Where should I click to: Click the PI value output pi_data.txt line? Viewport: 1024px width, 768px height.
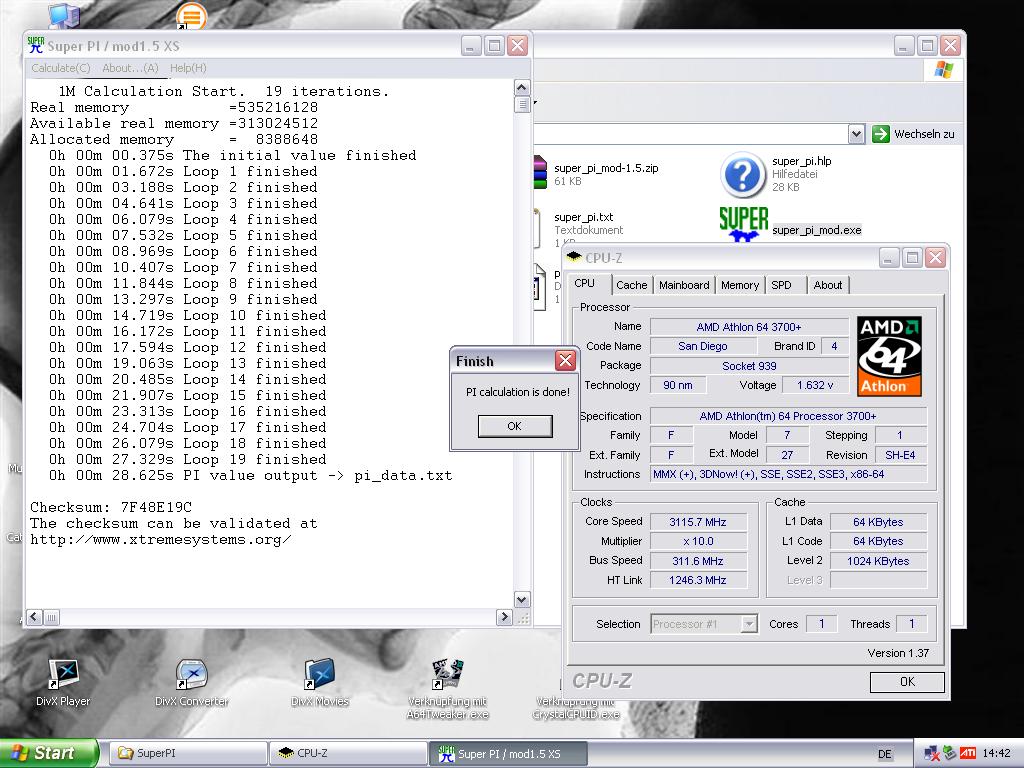click(x=250, y=475)
